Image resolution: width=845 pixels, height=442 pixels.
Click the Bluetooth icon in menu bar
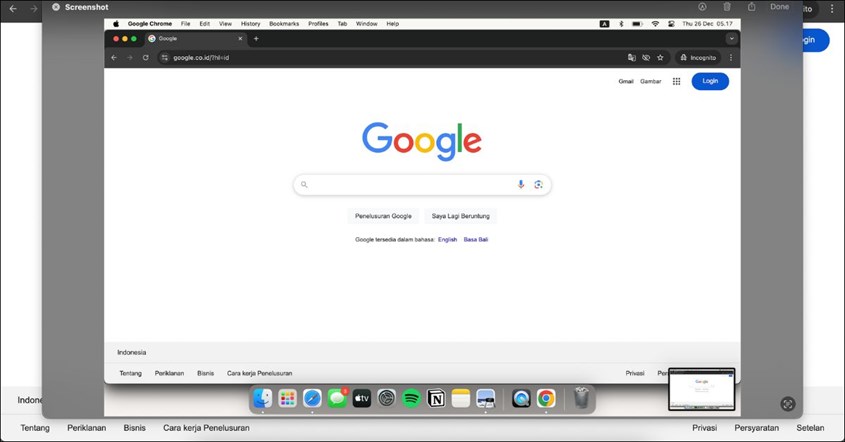pos(621,24)
